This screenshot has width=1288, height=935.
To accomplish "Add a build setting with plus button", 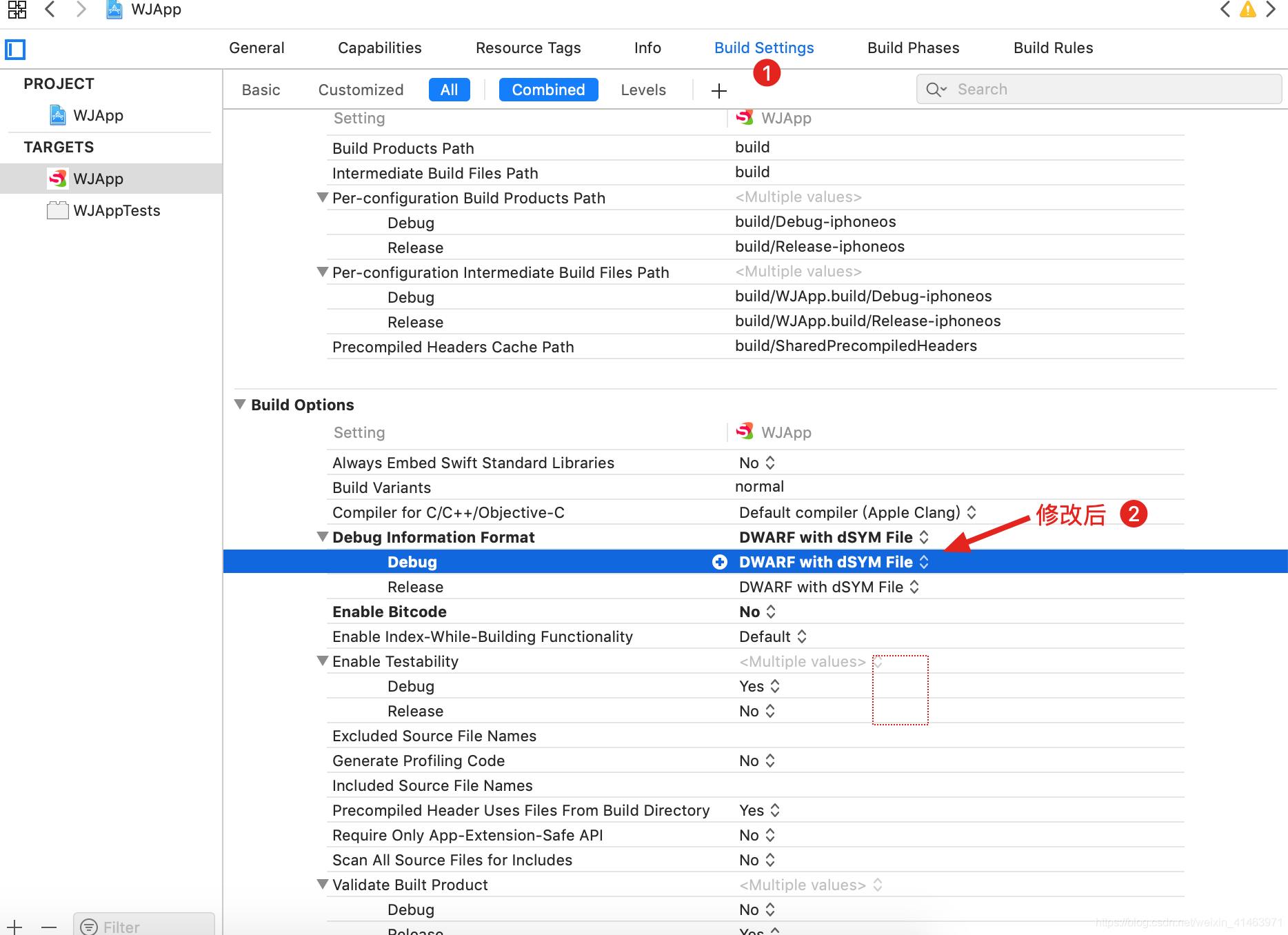I will [719, 90].
